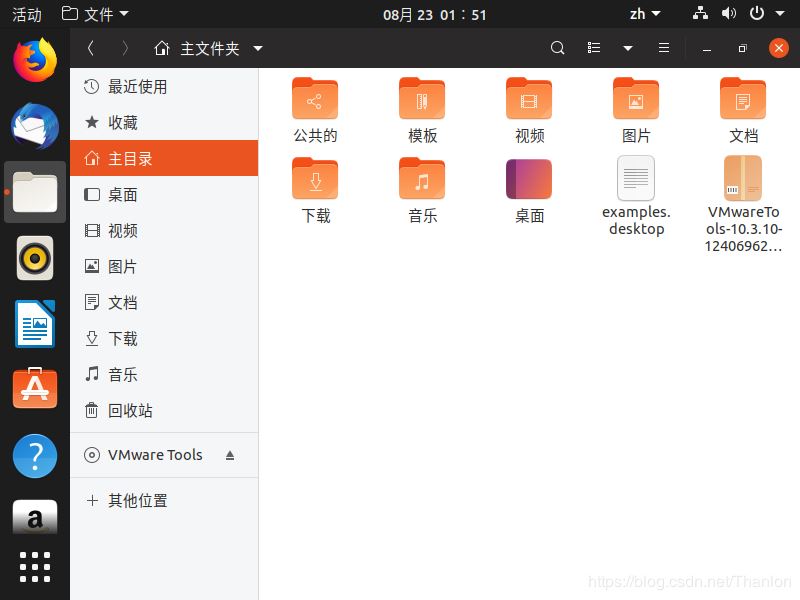The image size is (800, 600).
Task: Go back with the left arrow button
Action: (x=91, y=48)
